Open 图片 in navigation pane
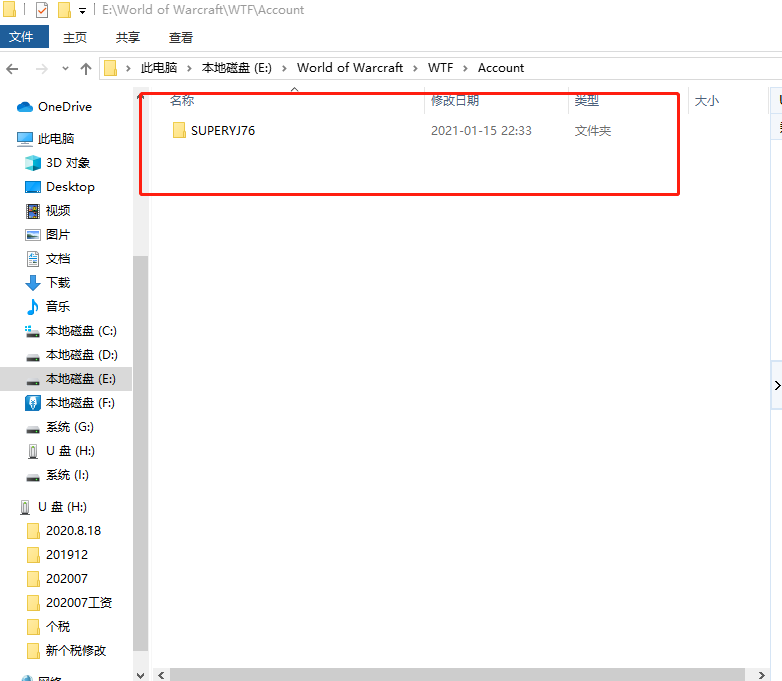This screenshot has width=782, height=681. tap(58, 234)
